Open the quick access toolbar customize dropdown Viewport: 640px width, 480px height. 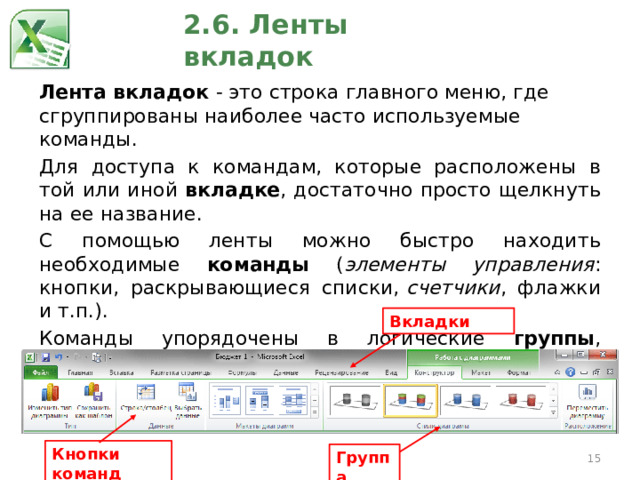[x=110, y=358]
